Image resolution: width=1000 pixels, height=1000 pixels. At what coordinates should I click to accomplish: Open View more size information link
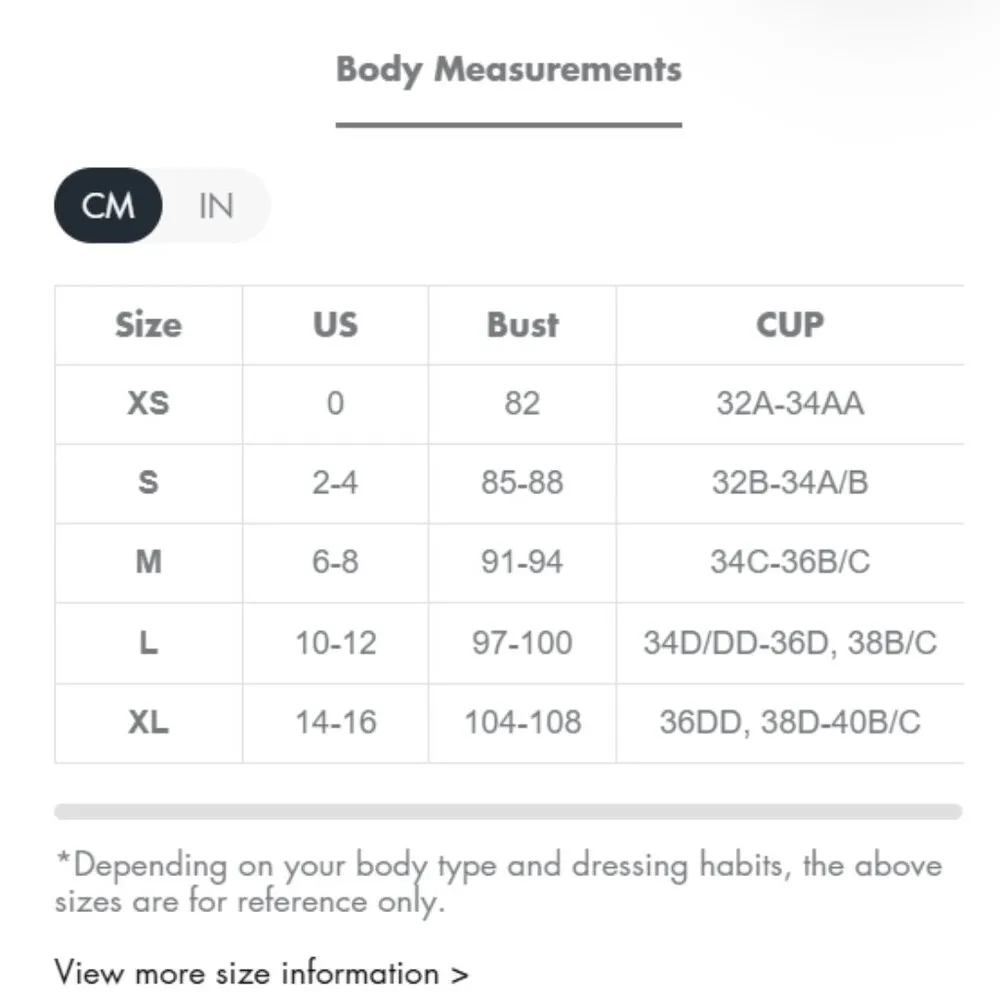pyautogui.click(x=261, y=972)
